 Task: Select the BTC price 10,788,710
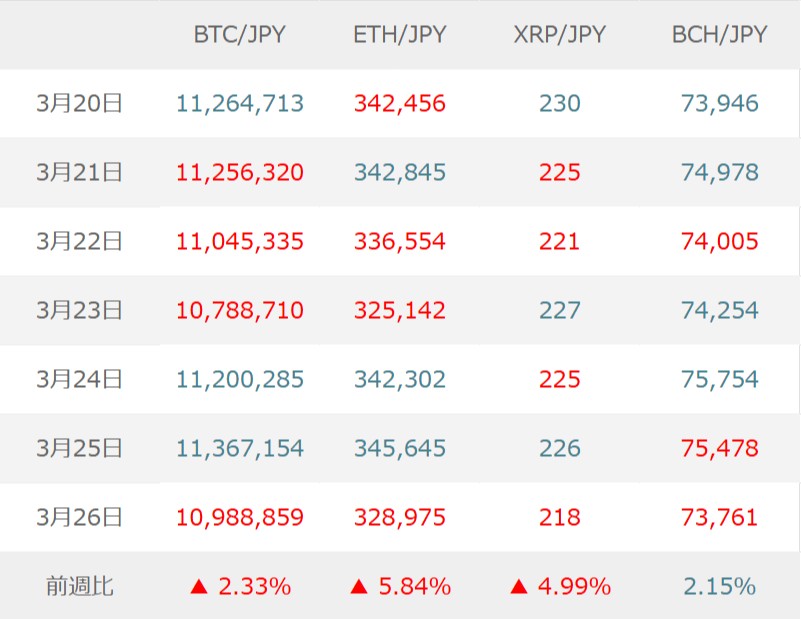[240, 310]
